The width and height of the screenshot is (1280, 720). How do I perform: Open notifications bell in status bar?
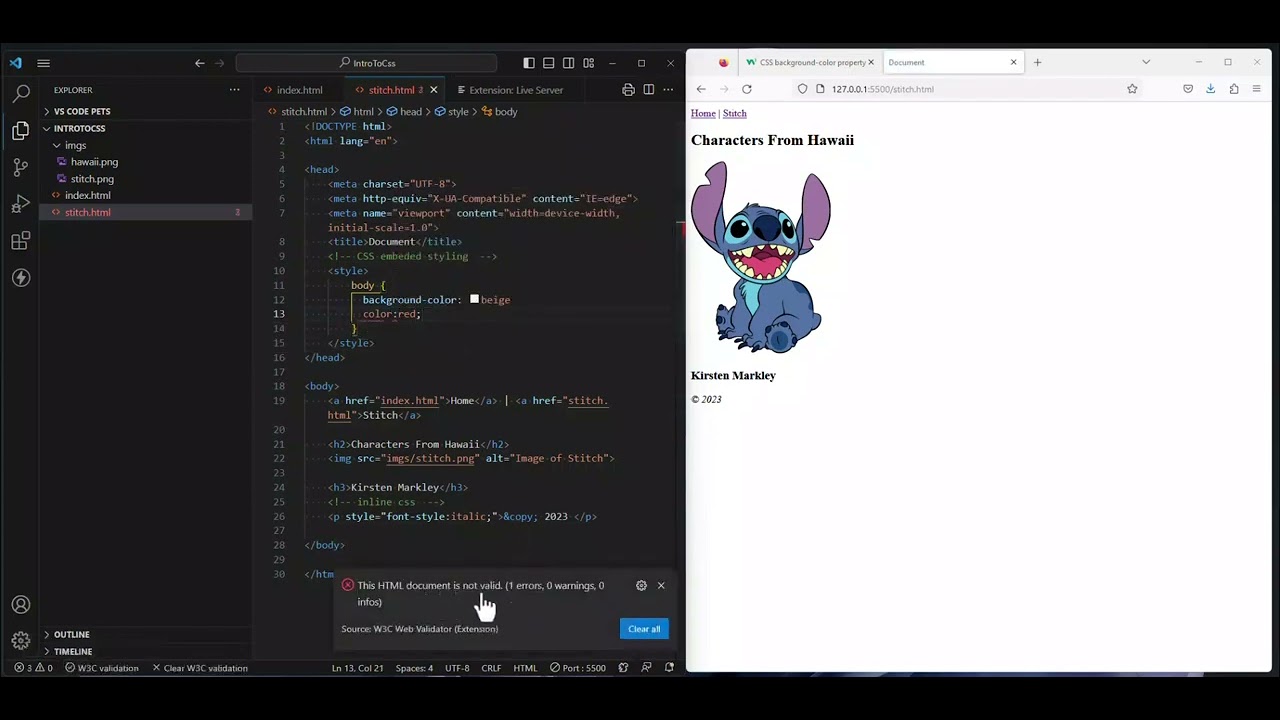[x=669, y=668]
